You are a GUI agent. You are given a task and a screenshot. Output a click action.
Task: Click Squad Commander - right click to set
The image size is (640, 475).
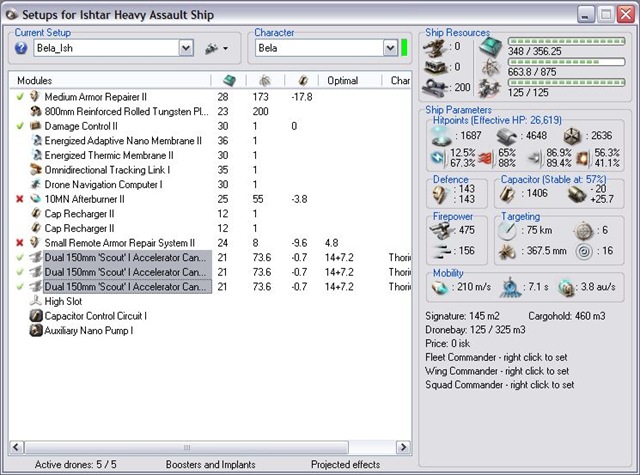500,385
